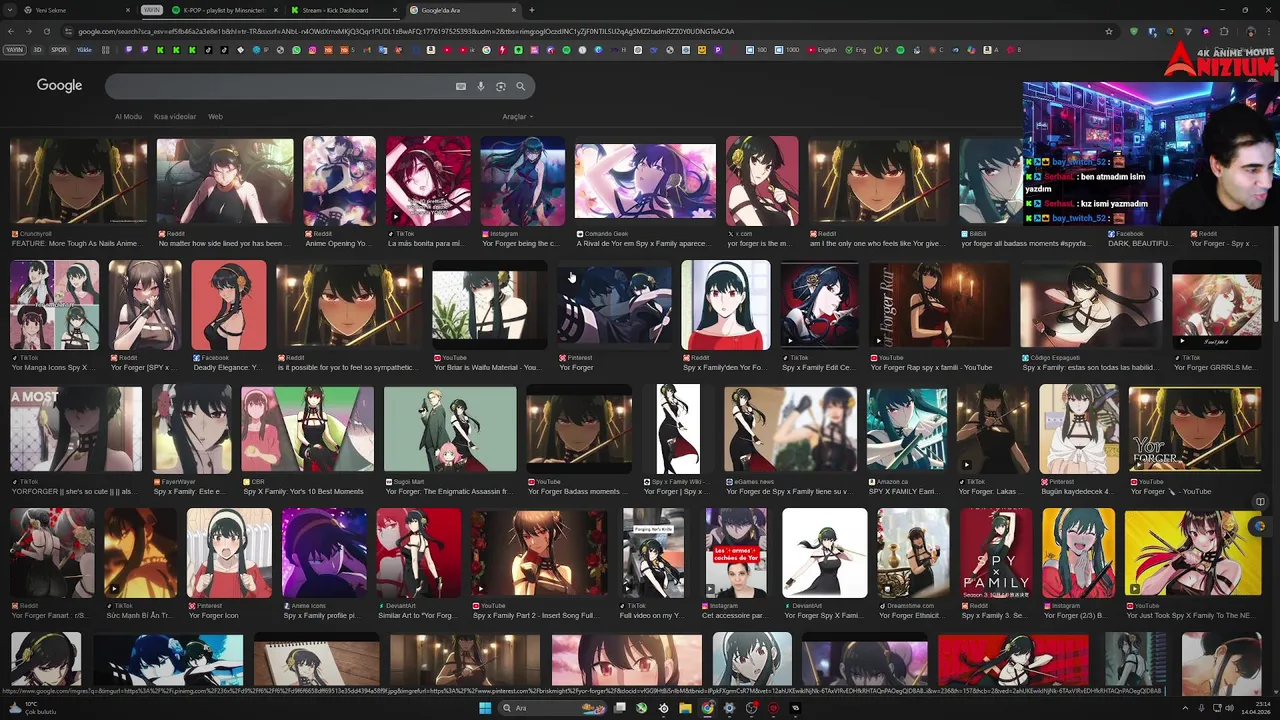
Task: Open Sugoi Mart 'Enigmatic Assassin' image
Action: click(450, 429)
